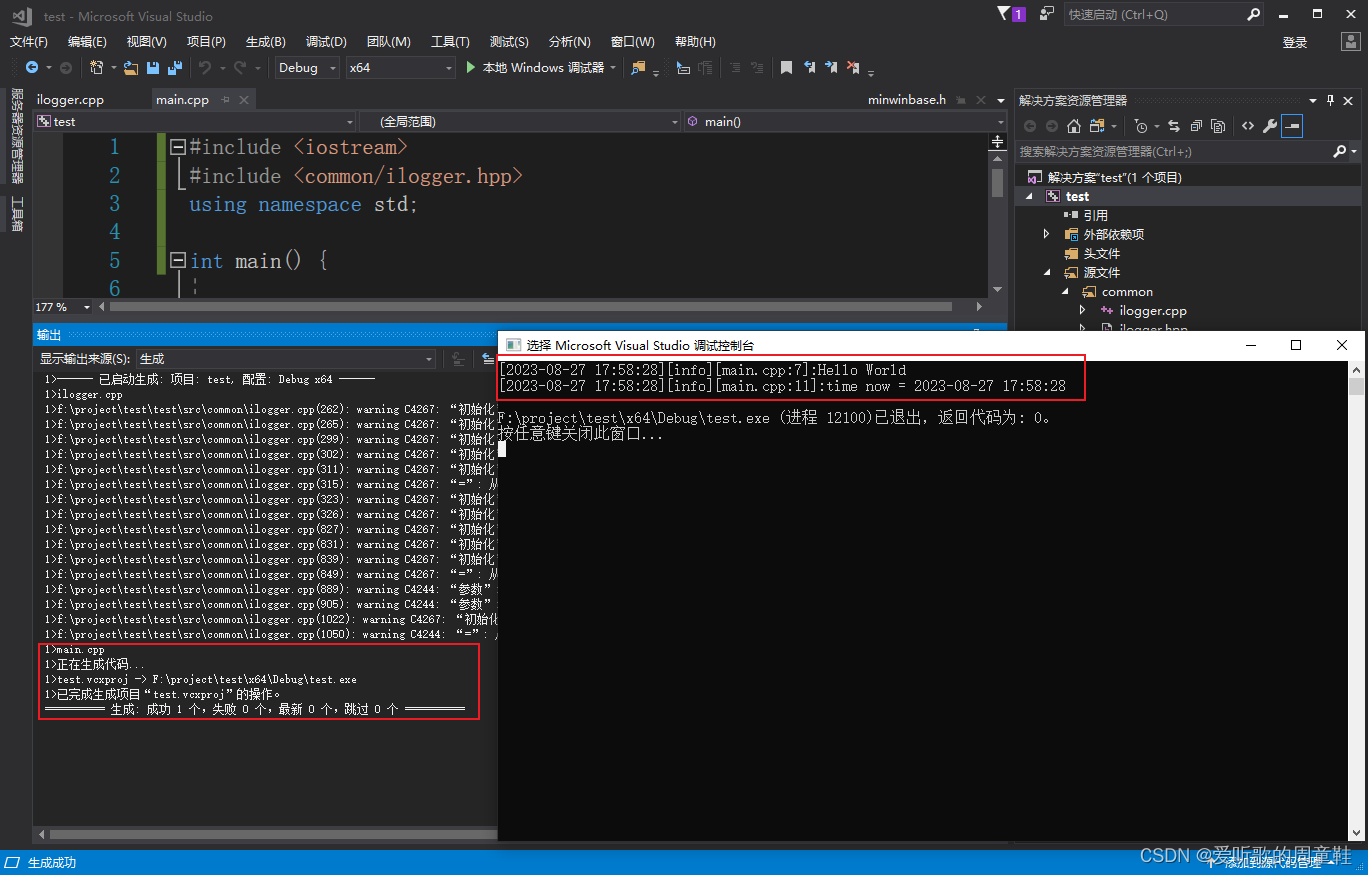Switch to the ilogger.cpp tab
This screenshot has width=1368, height=875.
pyautogui.click(x=69, y=99)
